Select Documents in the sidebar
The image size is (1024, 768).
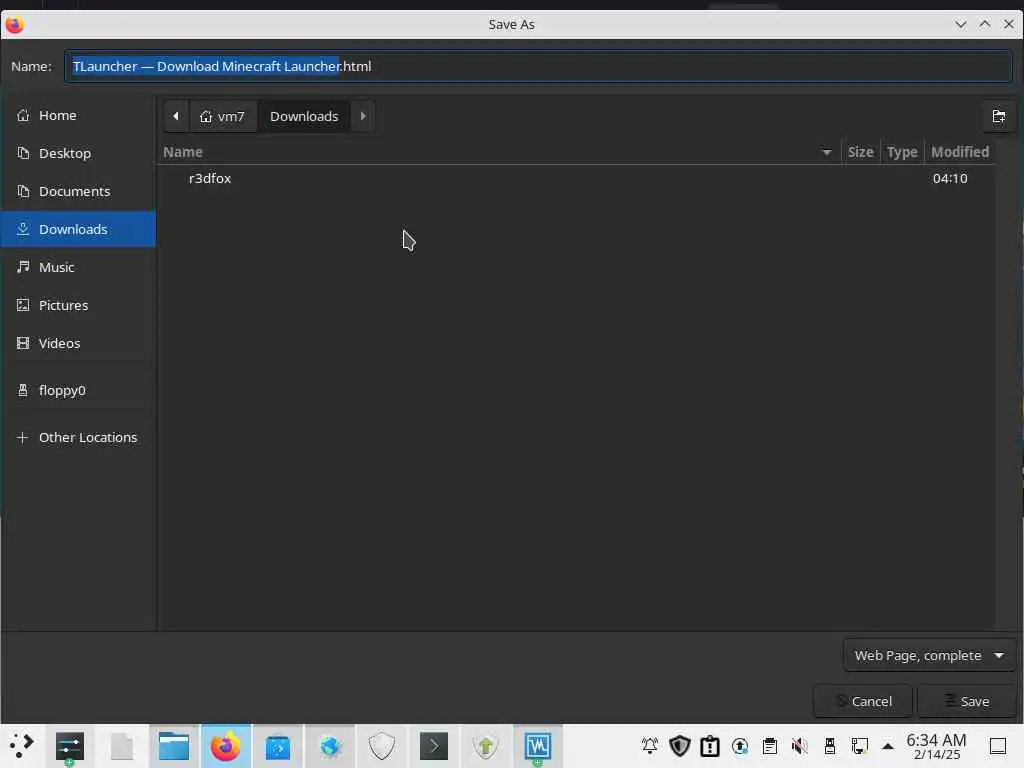[x=78, y=191]
